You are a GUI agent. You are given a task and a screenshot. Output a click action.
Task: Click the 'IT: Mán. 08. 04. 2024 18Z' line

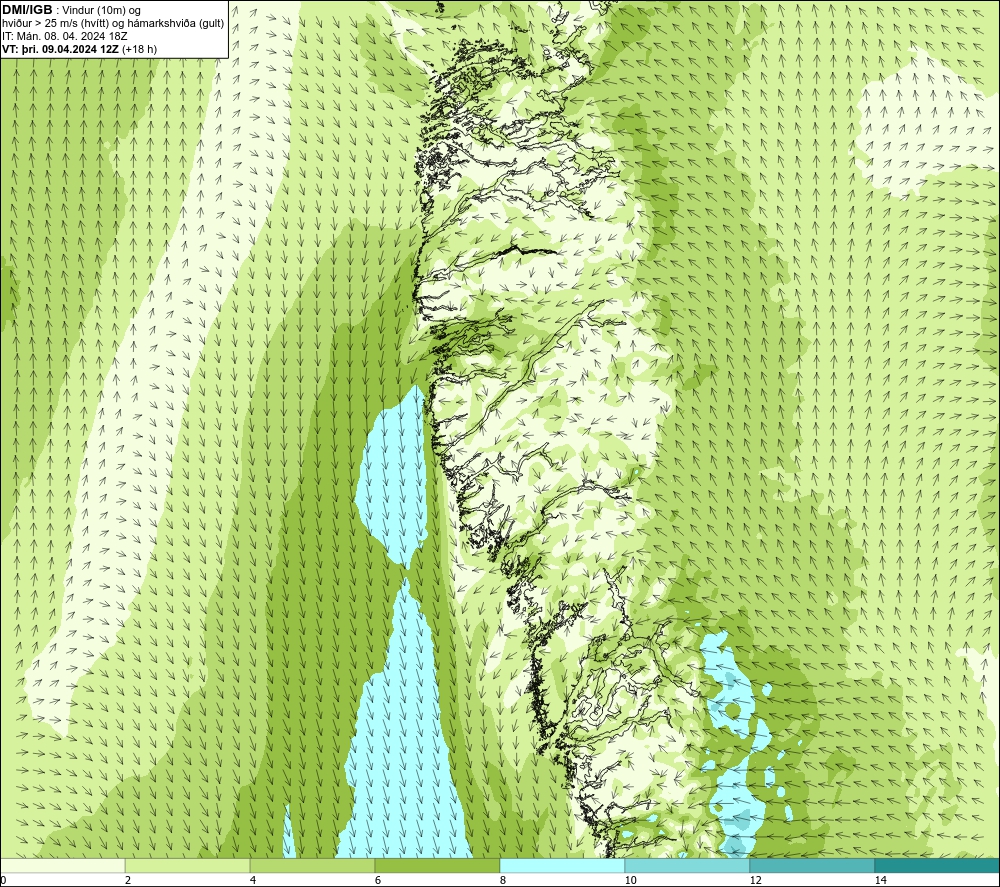click(64, 36)
